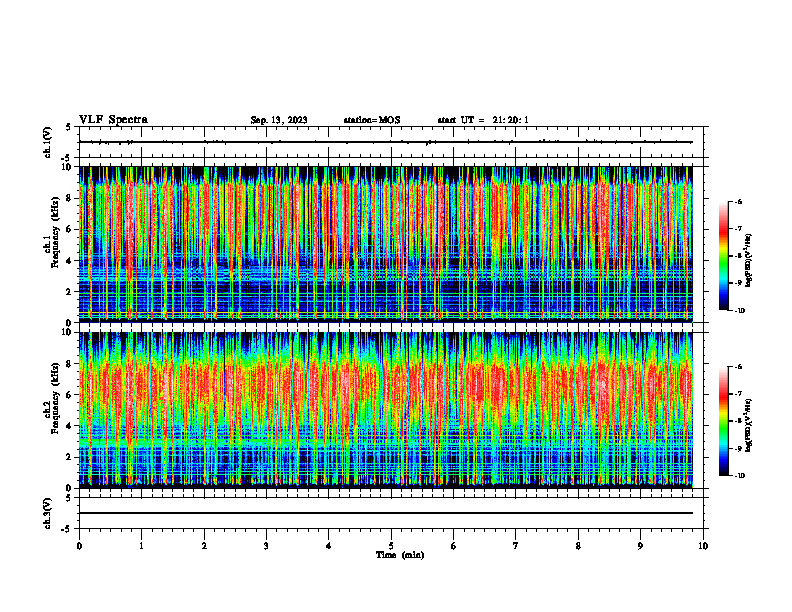Click the "Time (min)" axis label
The width and height of the screenshot is (792, 612).
click(x=400, y=555)
